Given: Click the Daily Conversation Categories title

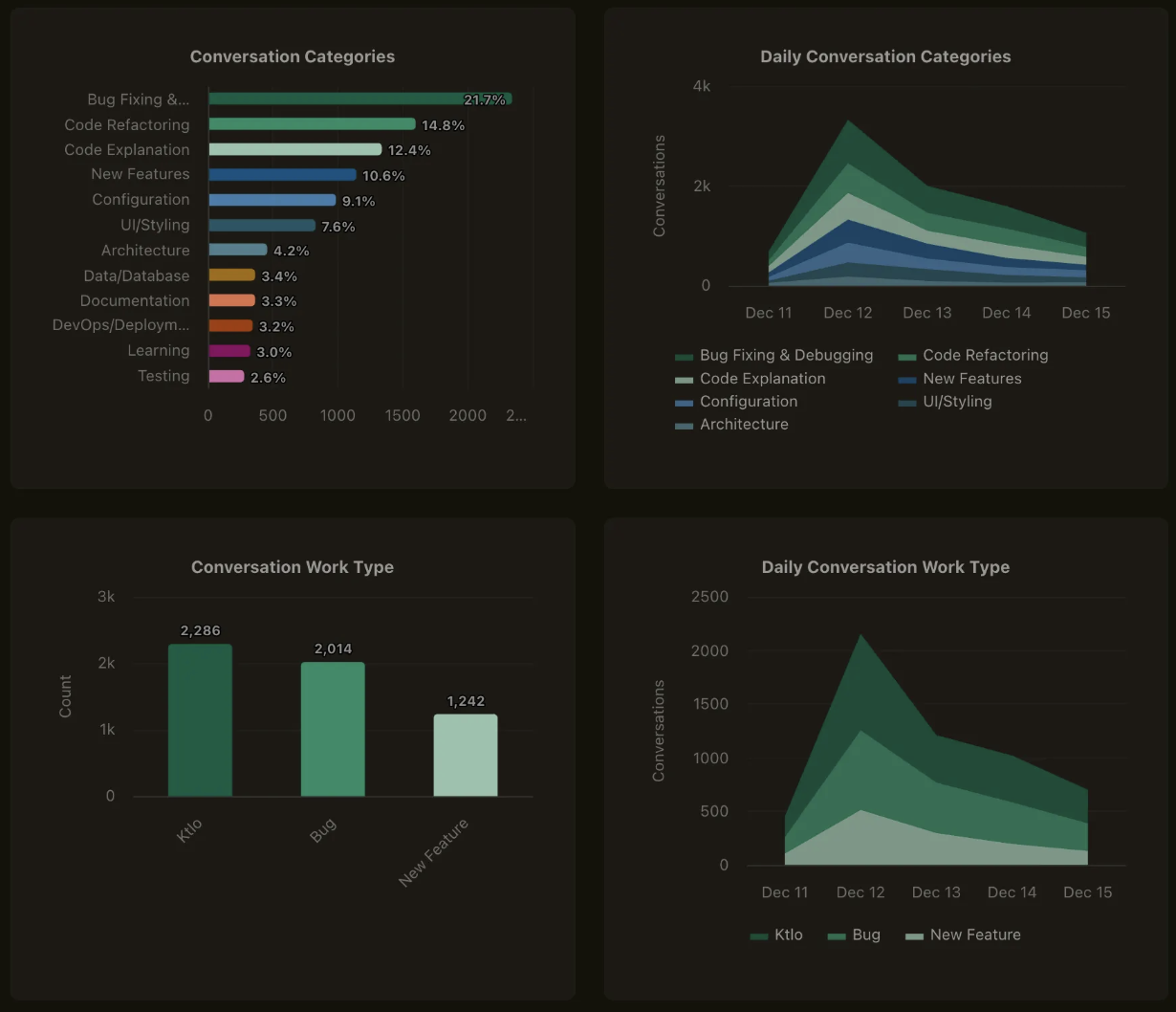Looking at the screenshot, I should (x=885, y=56).
